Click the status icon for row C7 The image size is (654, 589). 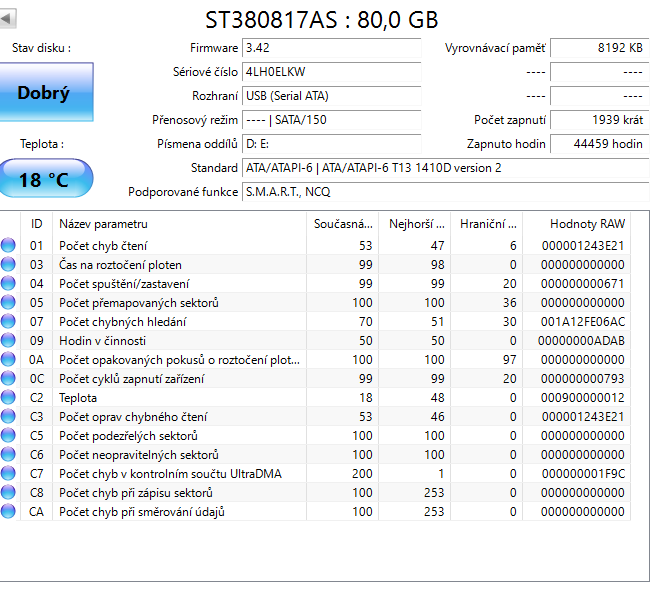pos(8,473)
